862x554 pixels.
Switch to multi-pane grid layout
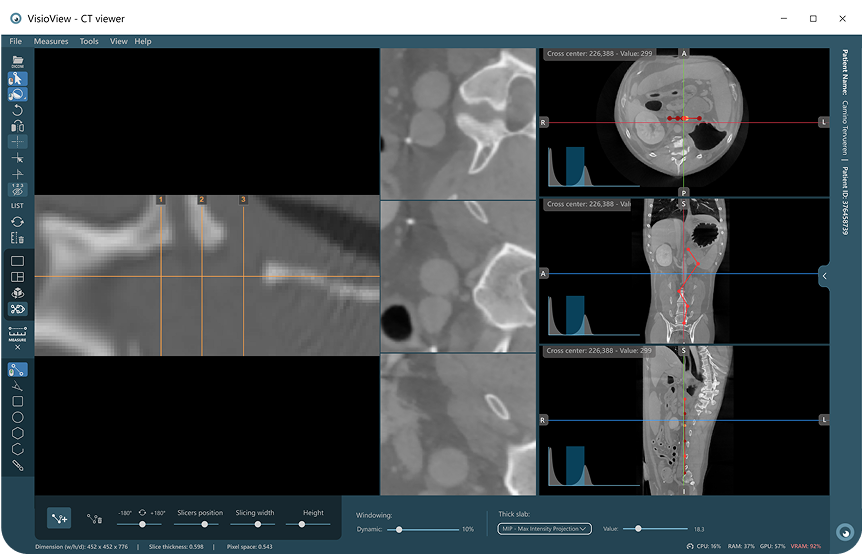(x=18, y=277)
